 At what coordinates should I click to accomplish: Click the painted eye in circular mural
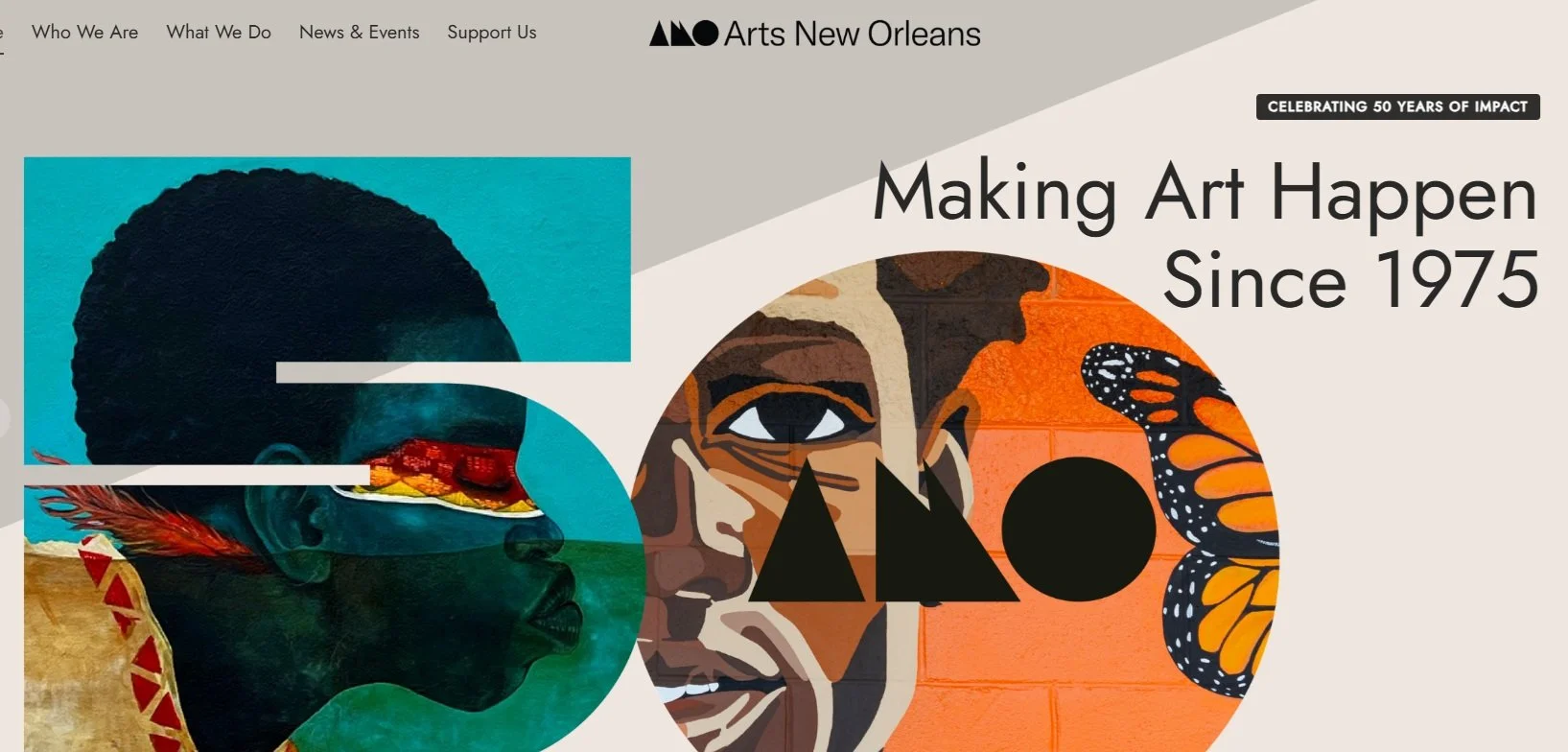pos(784,423)
